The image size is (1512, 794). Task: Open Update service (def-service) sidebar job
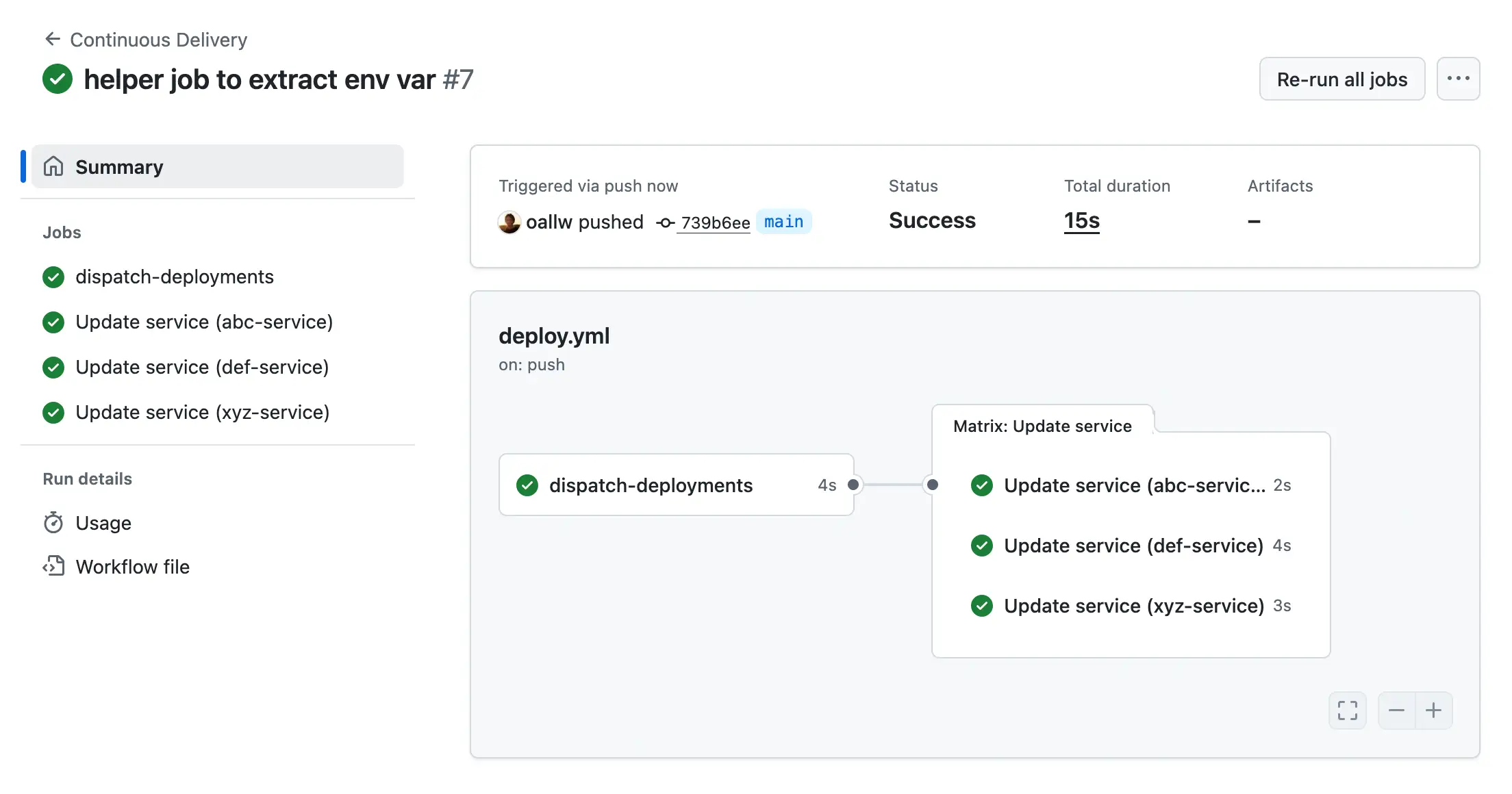pos(201,367)
